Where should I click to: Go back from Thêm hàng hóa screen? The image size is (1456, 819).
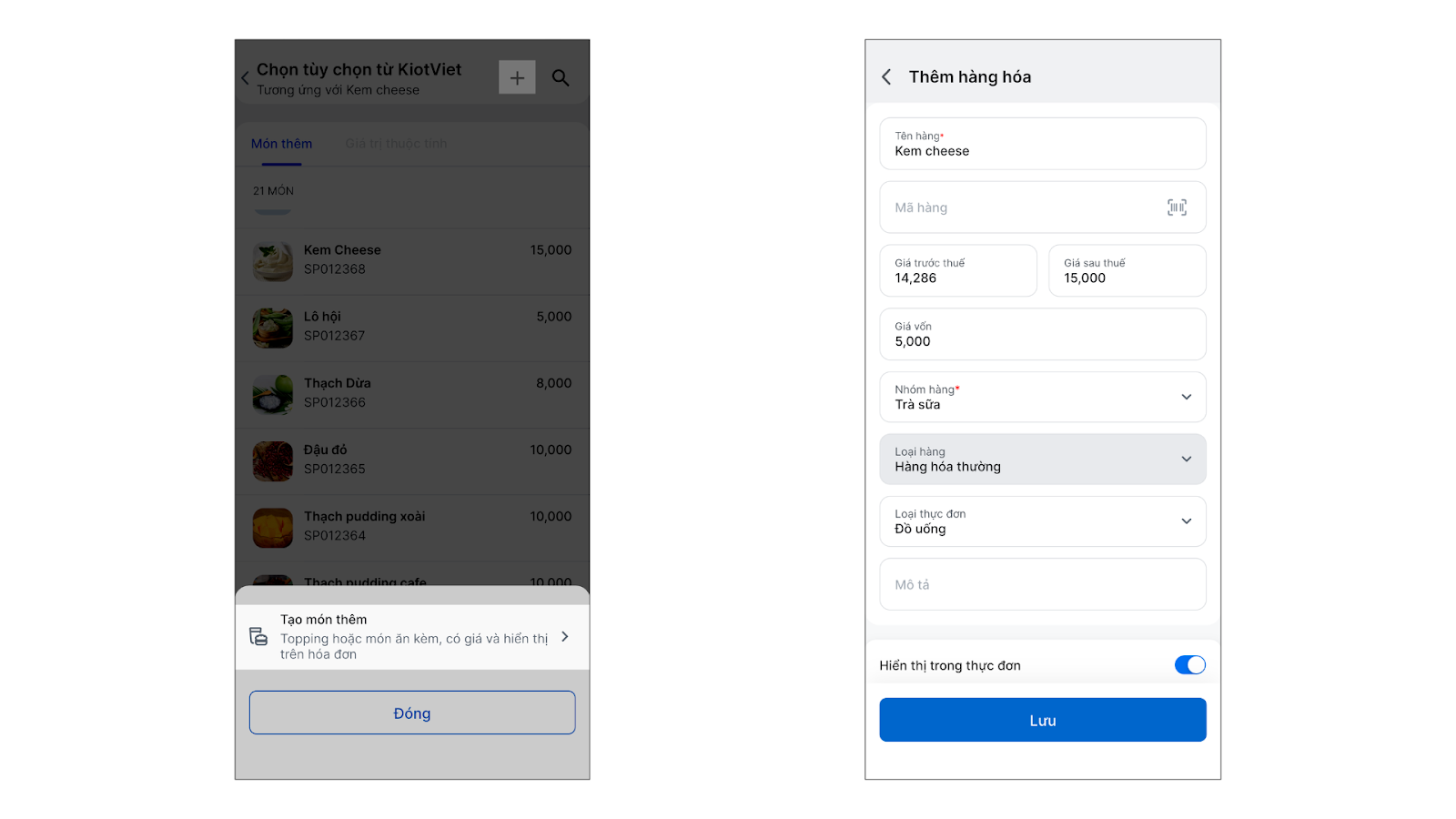pos(886,77)
